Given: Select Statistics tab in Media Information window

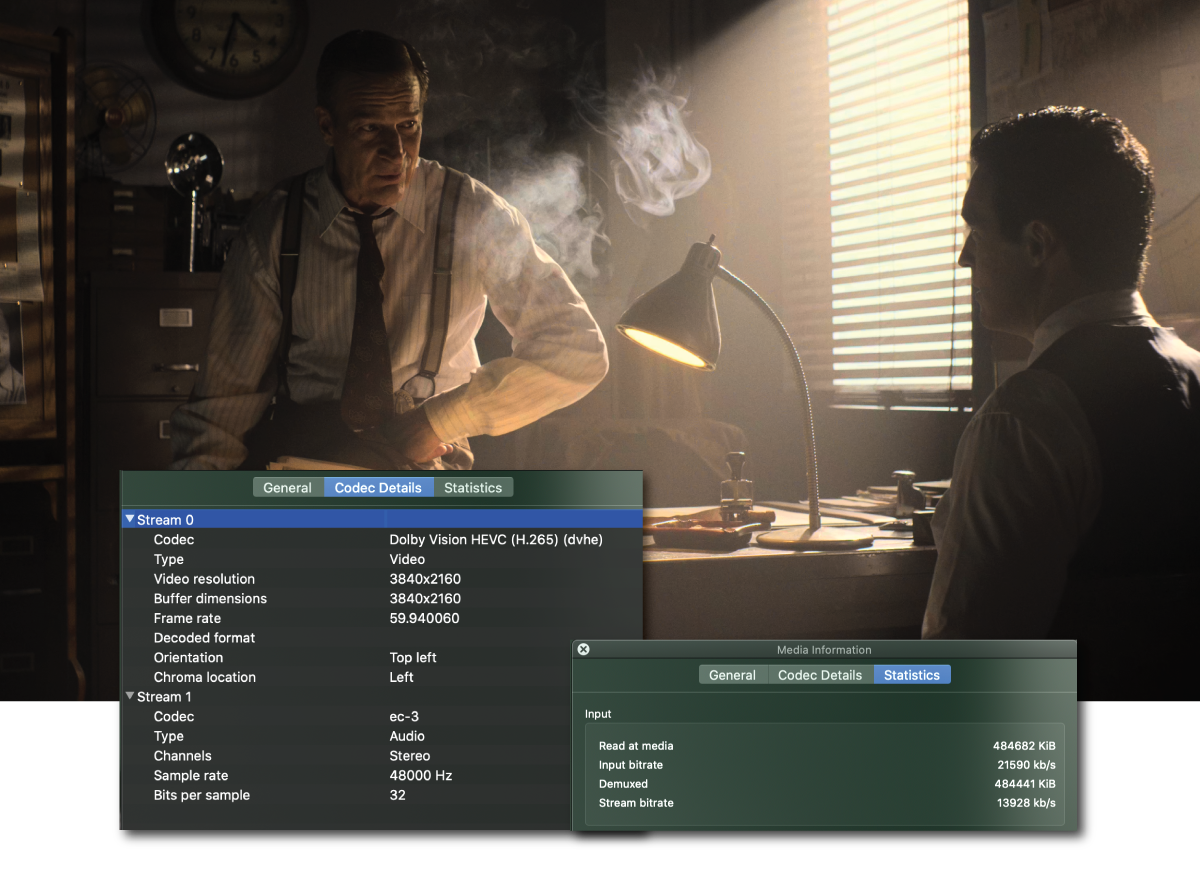Looking at the screenshot, I should coord(912,675).
